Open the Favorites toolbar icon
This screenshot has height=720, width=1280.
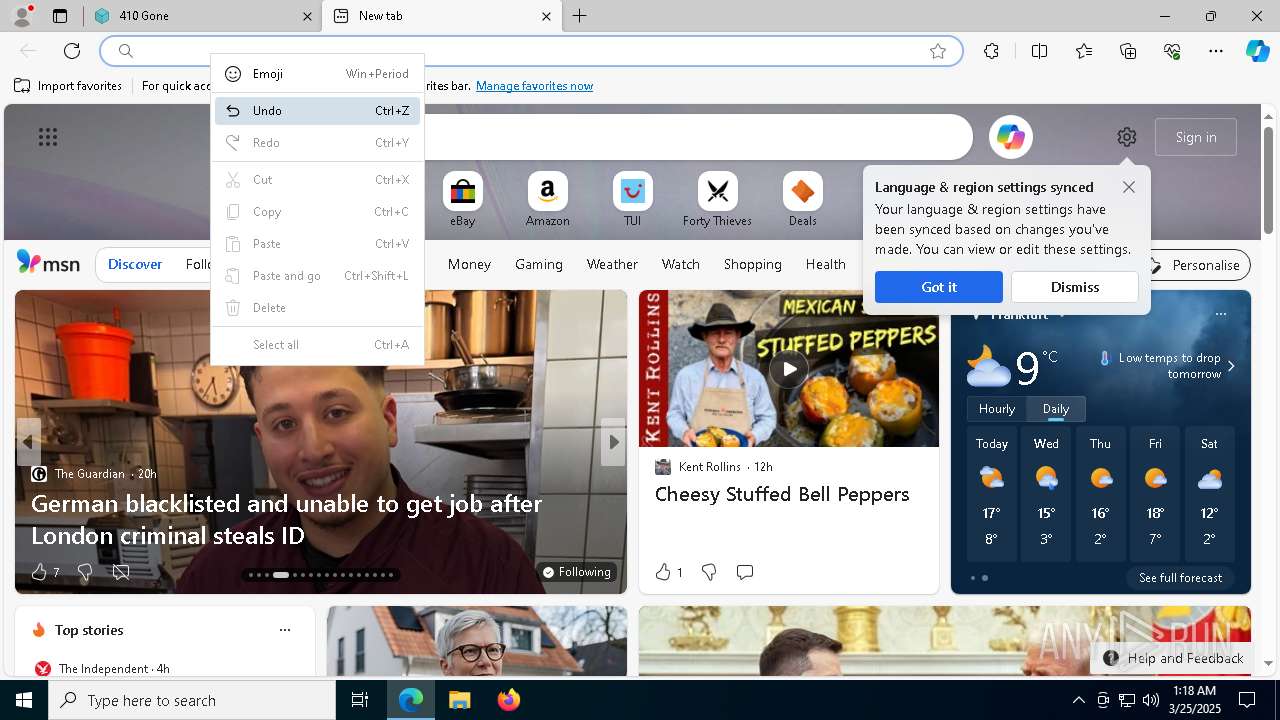pos(1084,51)
